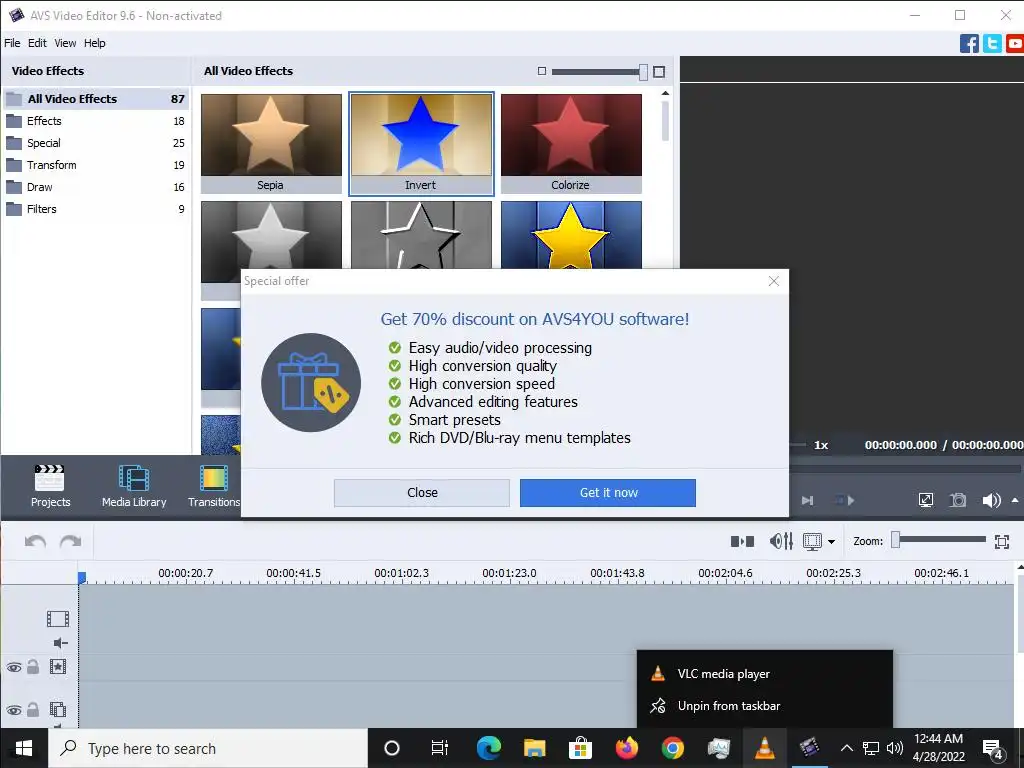The height and width of the screenshot is (768, 1024).
Task: Open the storyboard view dropdown arrow
Action: pyautogui.click(x=831, y=541)
